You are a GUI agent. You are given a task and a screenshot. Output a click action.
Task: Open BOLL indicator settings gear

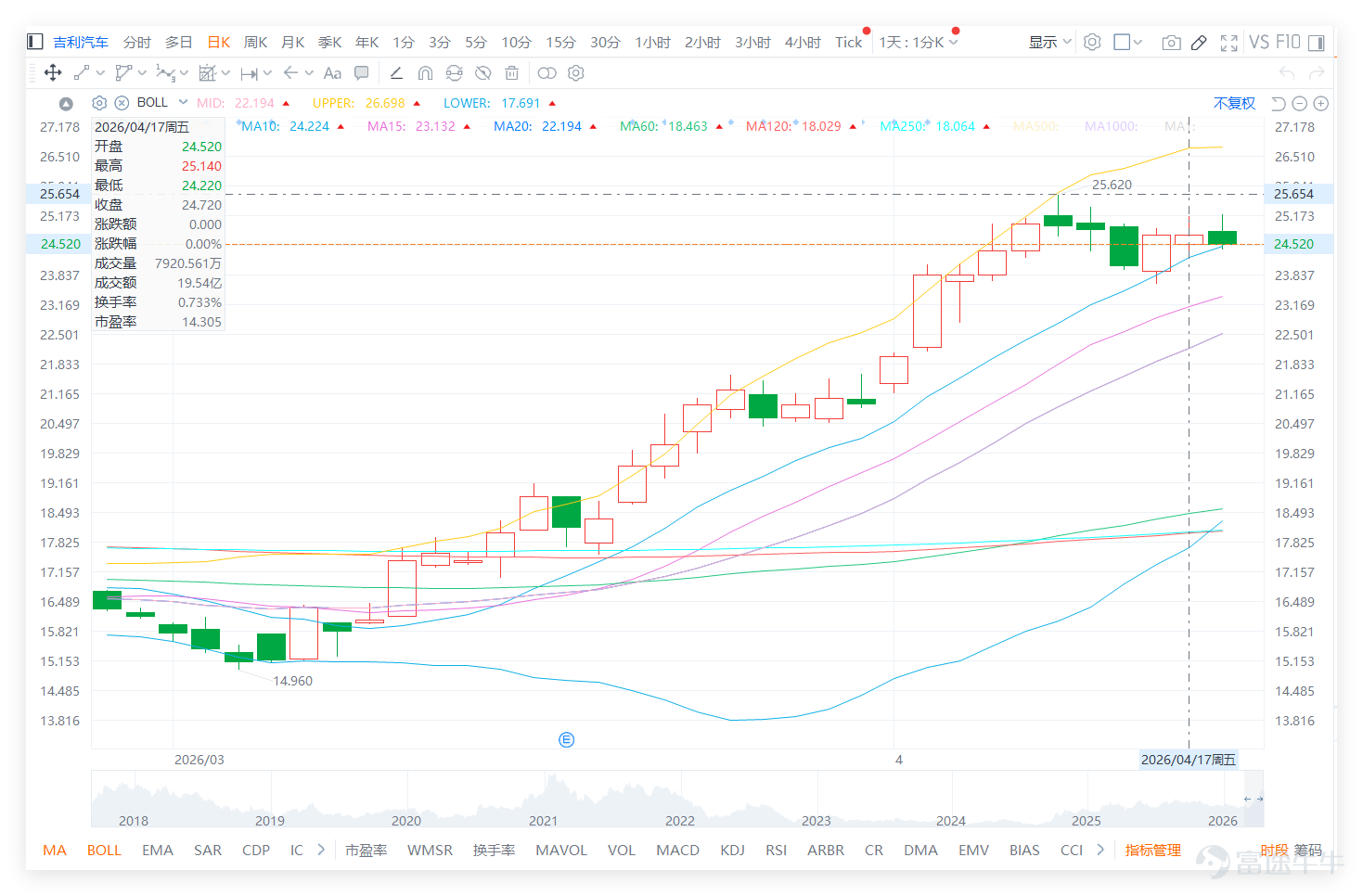click(x=99, y=103)
